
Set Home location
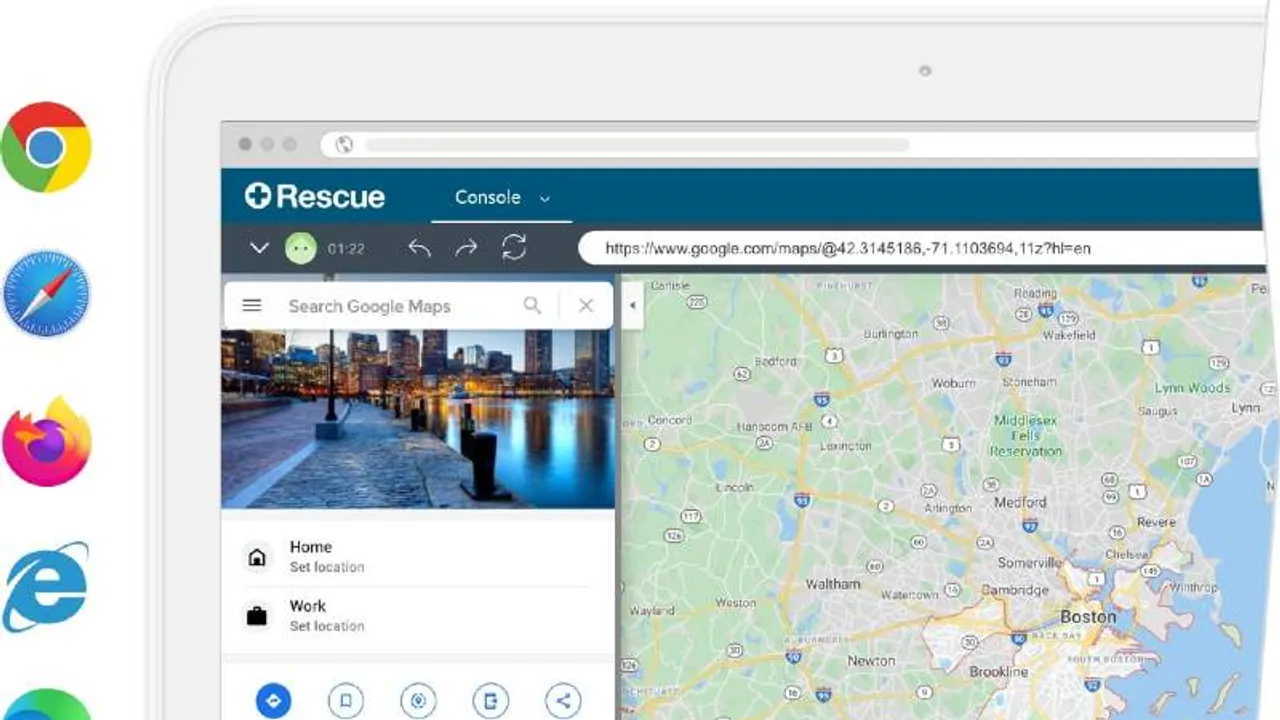tap(418, 557)
